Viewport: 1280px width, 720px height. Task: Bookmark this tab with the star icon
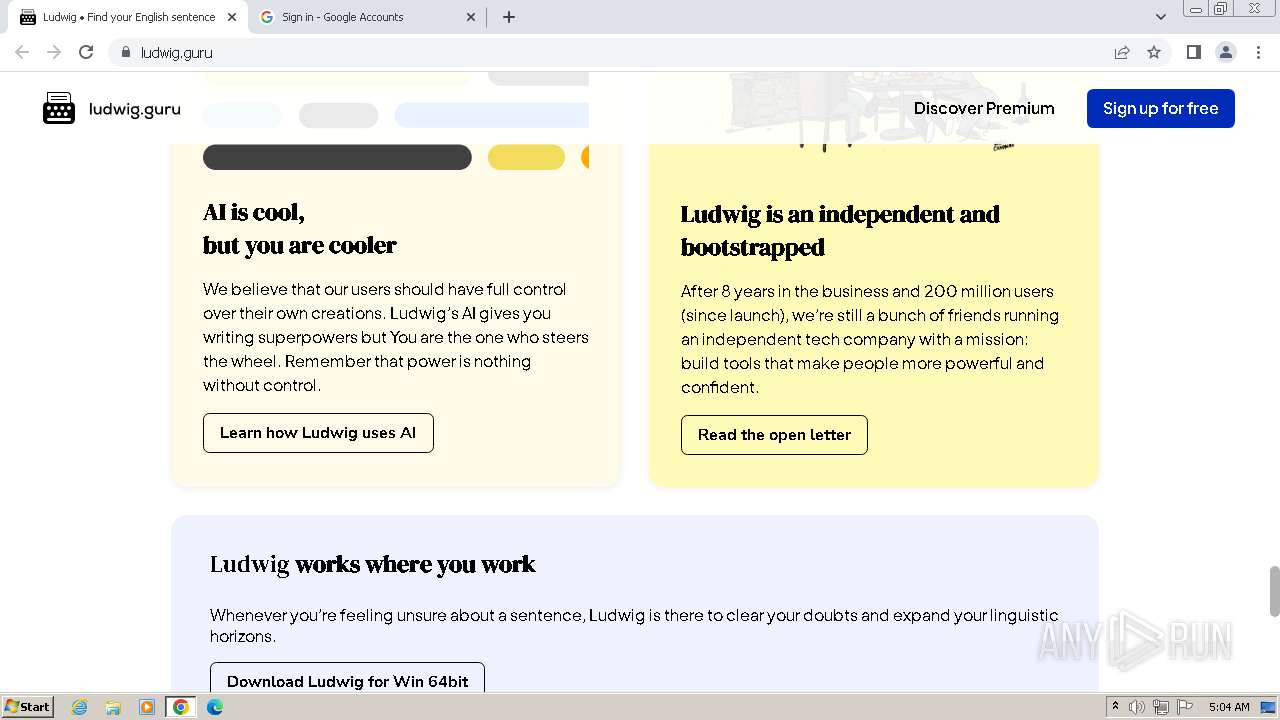click(1154, 52)
